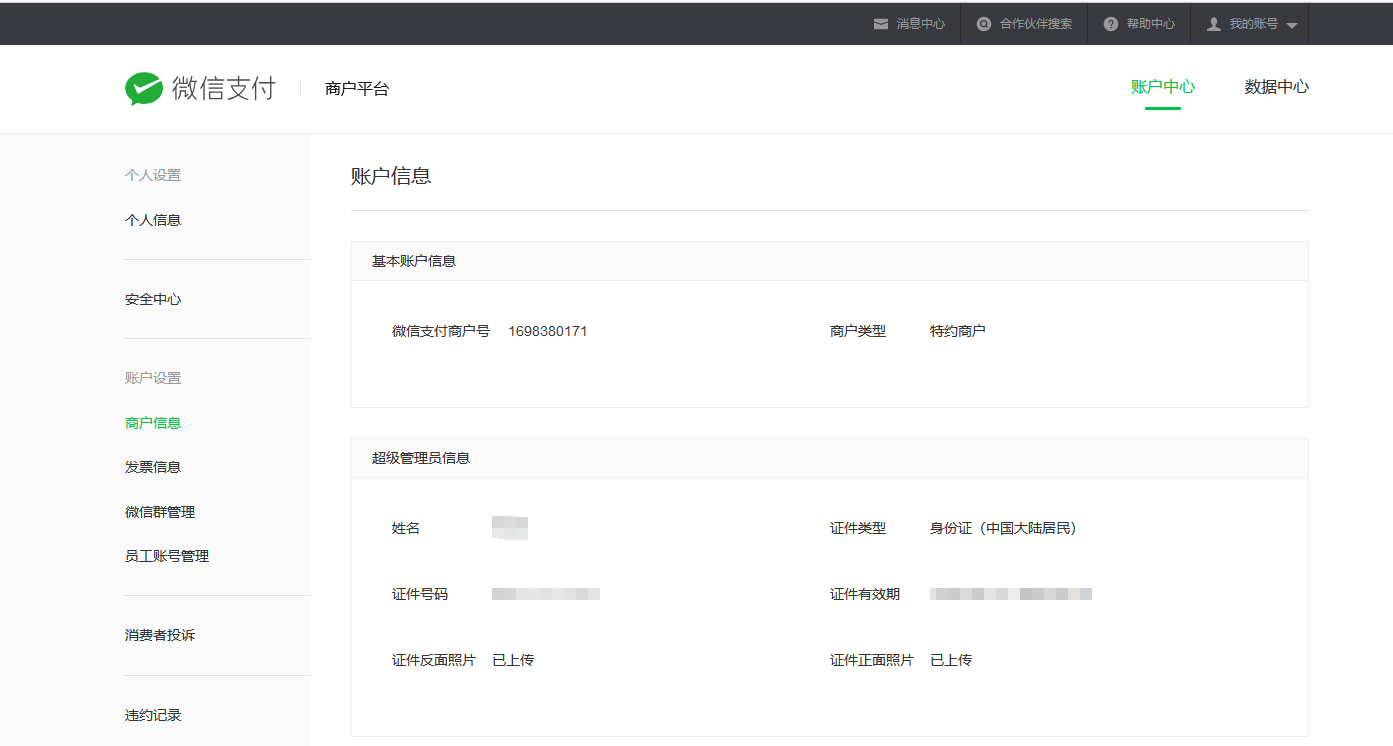Click the 证件正面照片 label
This screenshot has height=746, width=1393.
pos(872,660)
